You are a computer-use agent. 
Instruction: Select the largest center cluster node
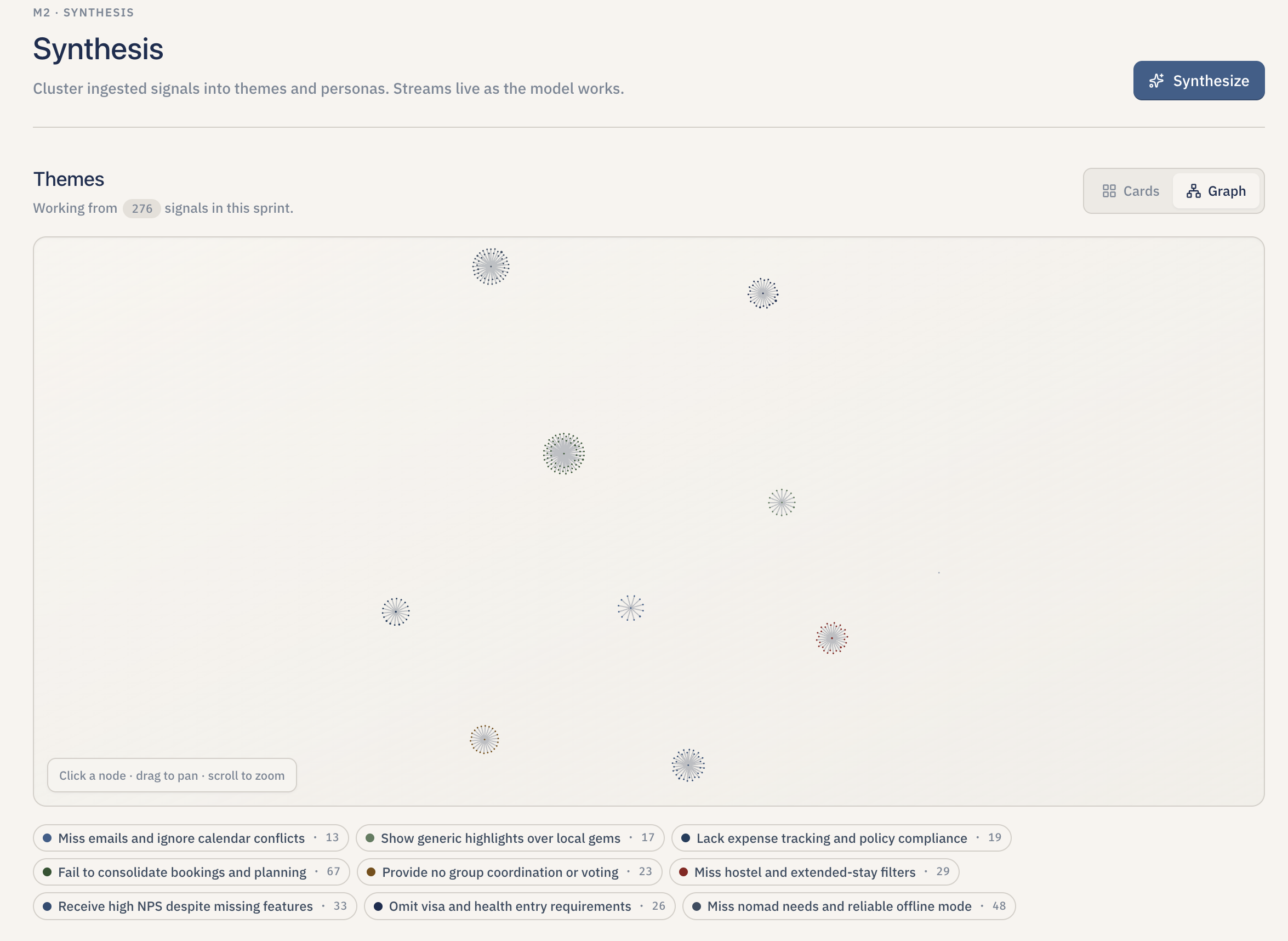(x=563, y=454)
